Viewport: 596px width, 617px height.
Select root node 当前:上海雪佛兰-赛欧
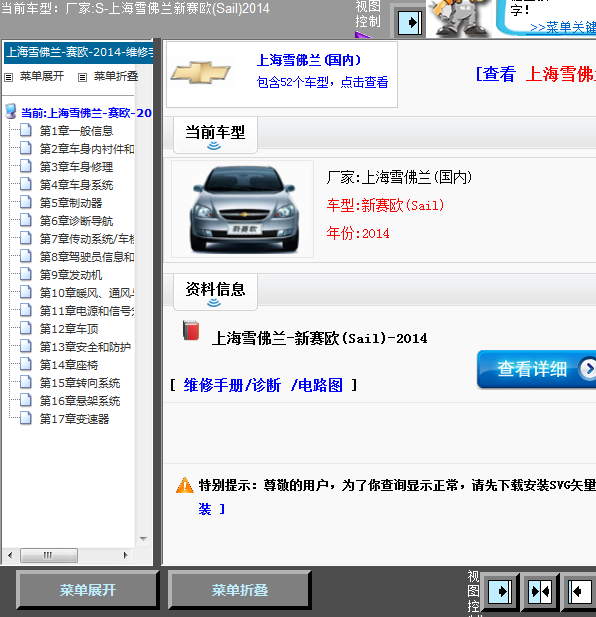click(86, 113)
